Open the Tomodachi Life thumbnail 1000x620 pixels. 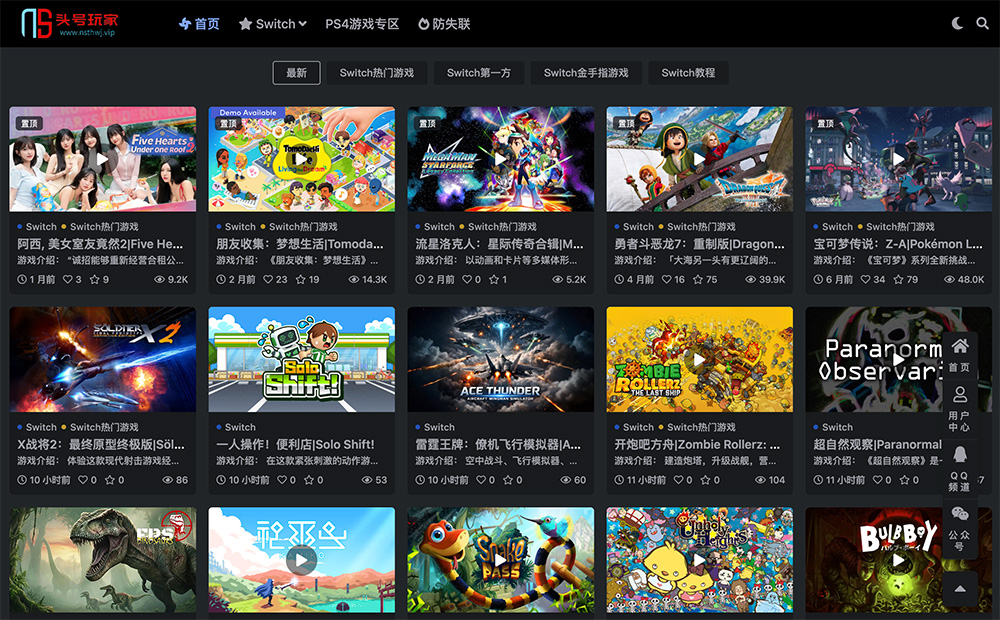[x=302, y=159]
